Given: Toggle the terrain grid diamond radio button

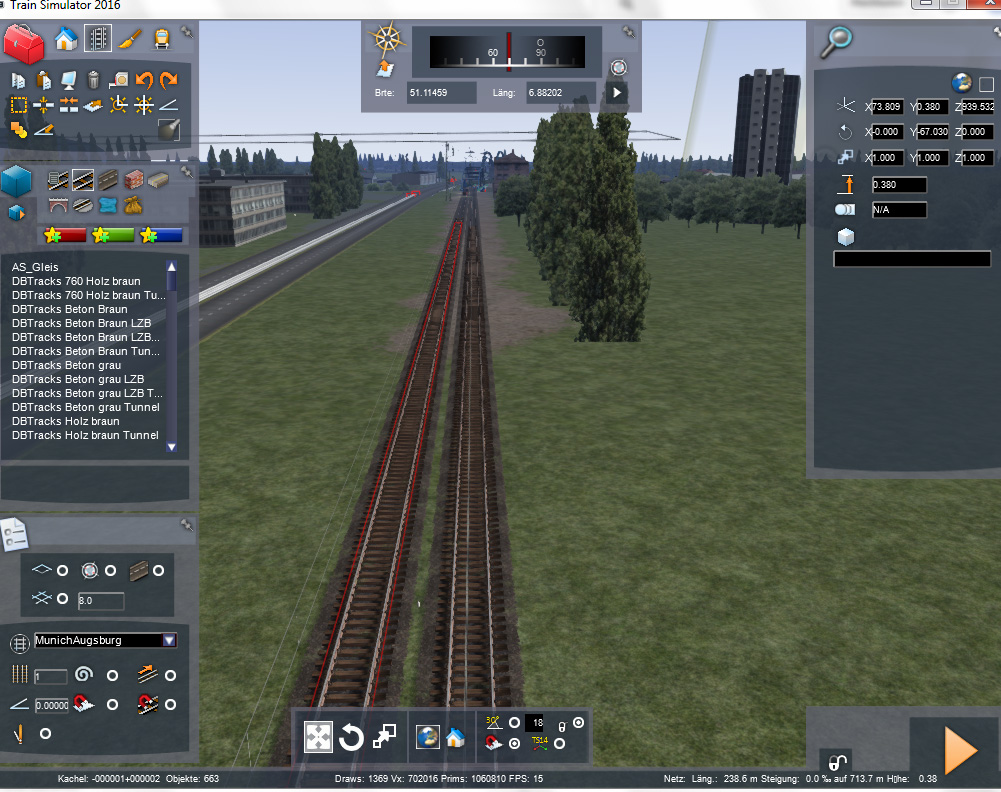Looking at the screenshot, I should pyautogui.click(x=63, y=571).
